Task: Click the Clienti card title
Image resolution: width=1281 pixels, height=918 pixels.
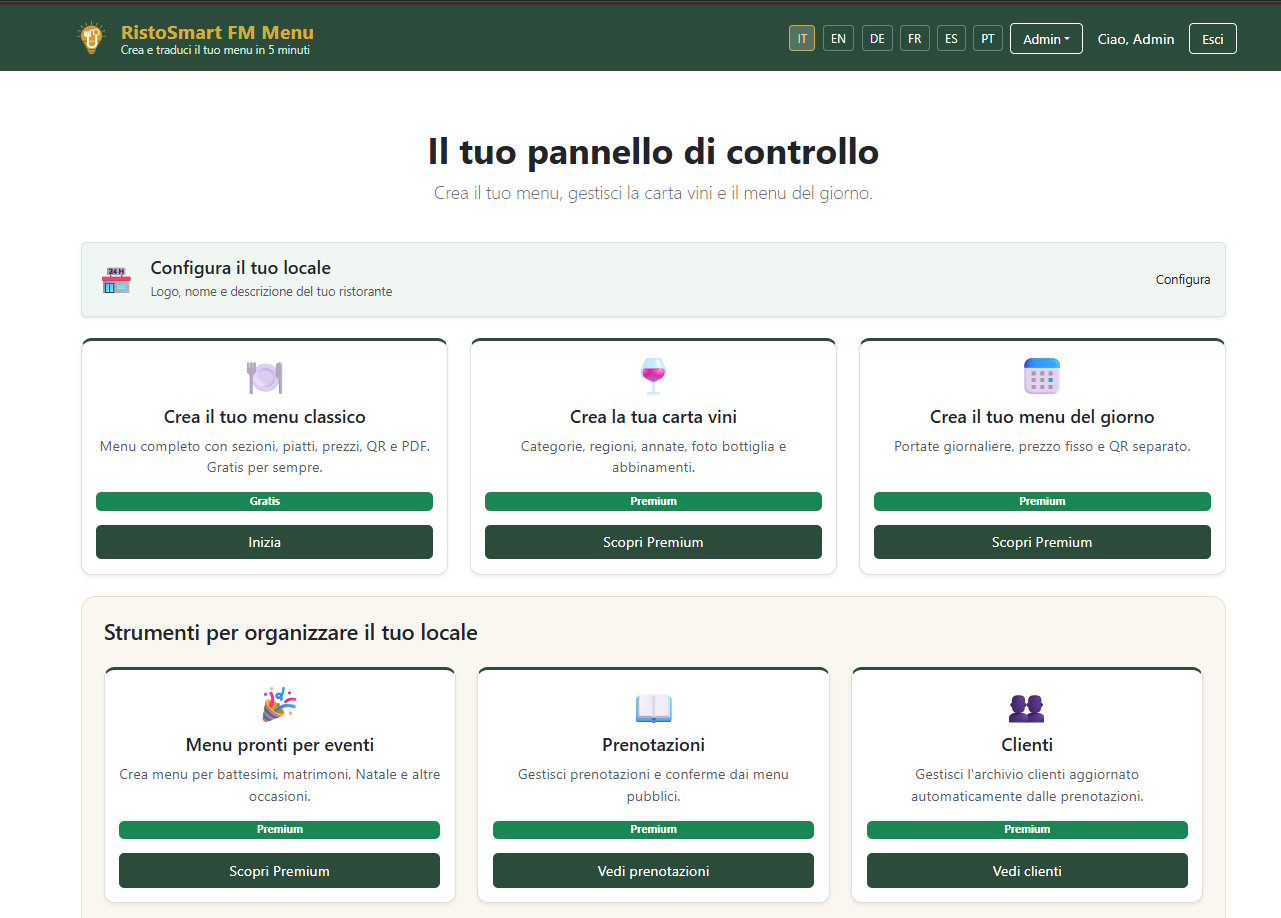Action: coord(1027,745)
